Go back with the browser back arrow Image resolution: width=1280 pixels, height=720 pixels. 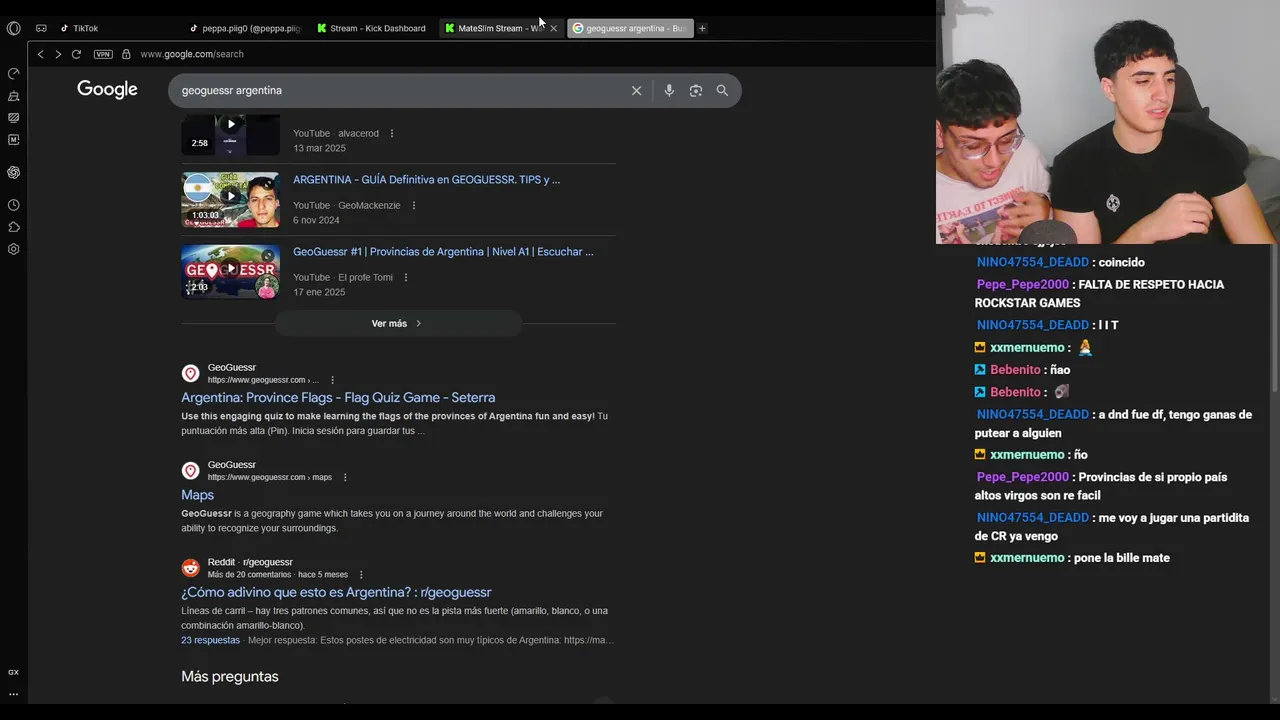[x=40, y=54]
